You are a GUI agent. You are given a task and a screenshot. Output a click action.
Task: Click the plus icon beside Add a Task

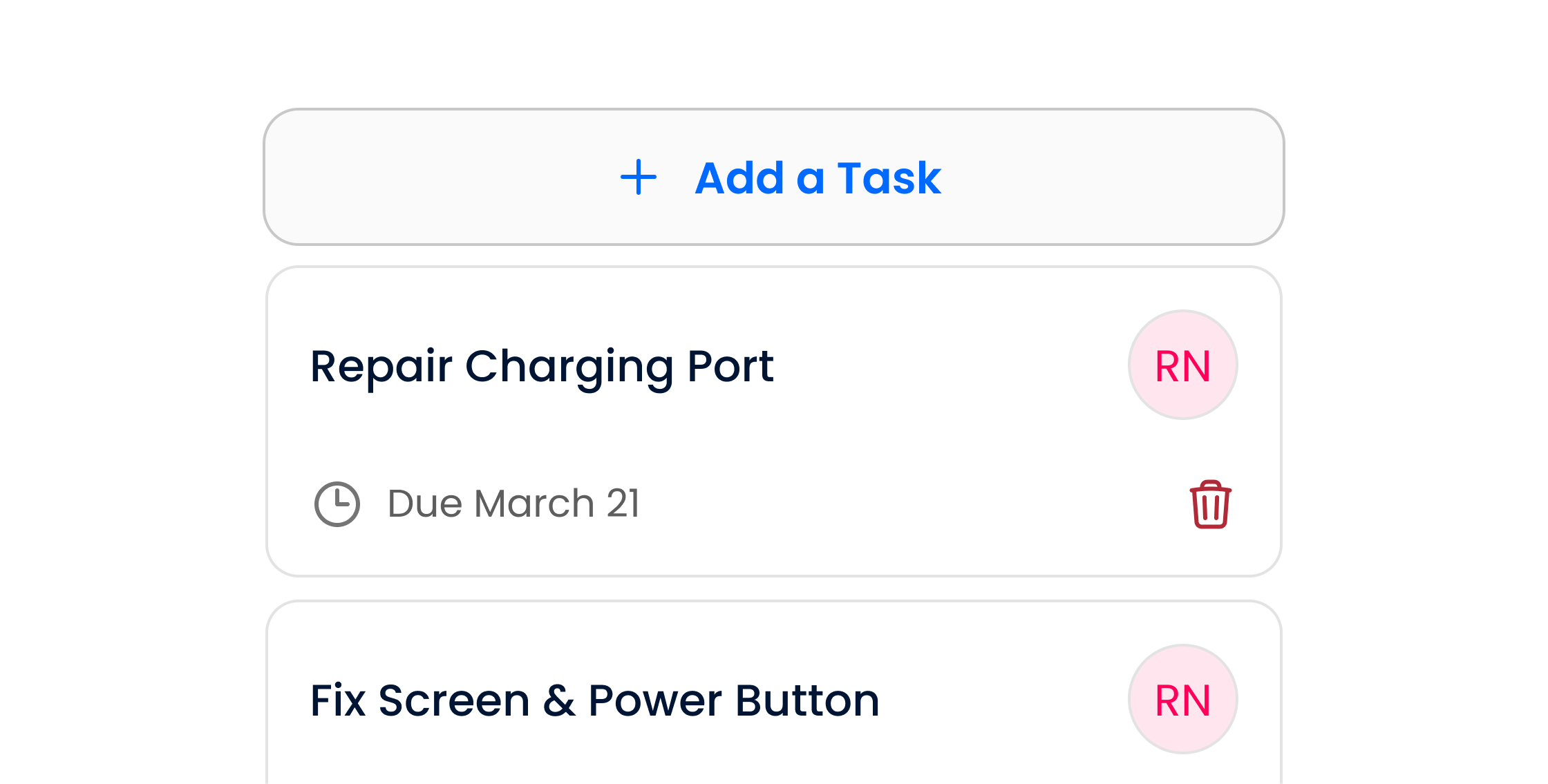point(638,178)
